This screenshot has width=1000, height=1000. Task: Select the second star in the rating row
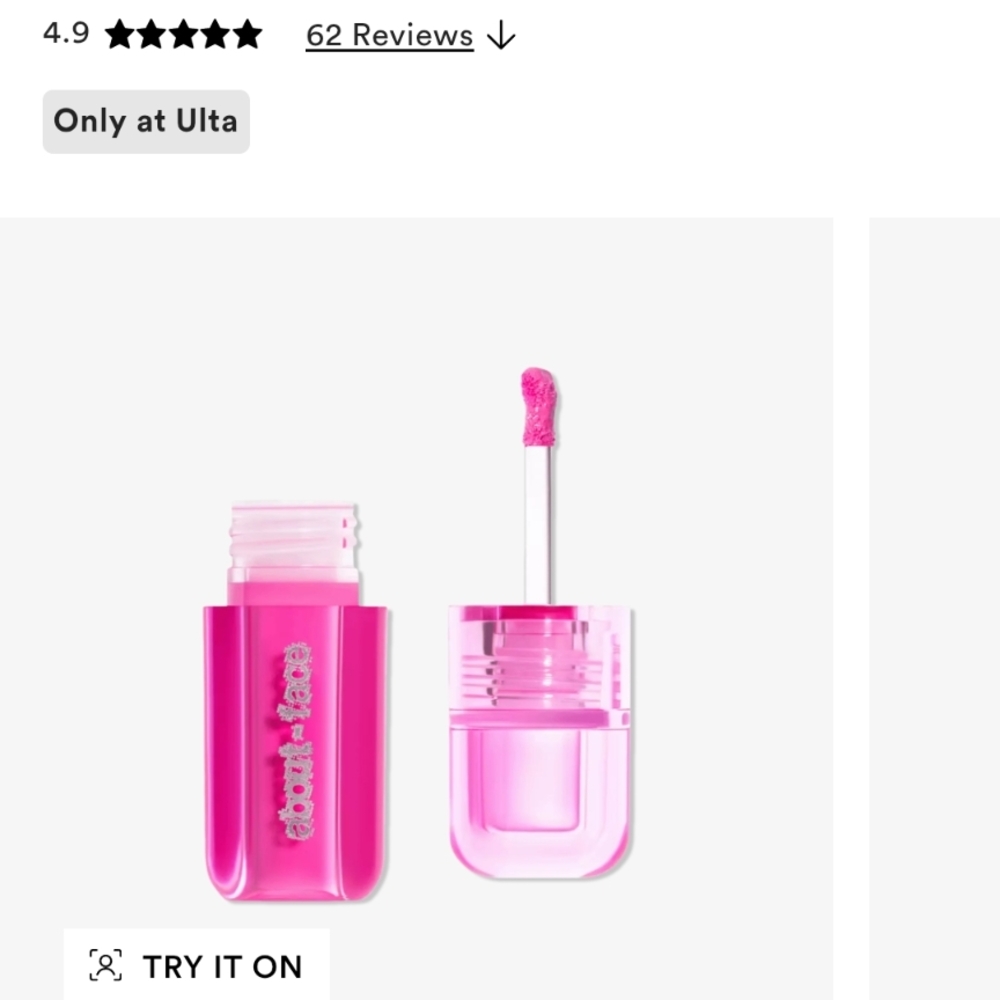pyautogui.click(x=152, y=35)
